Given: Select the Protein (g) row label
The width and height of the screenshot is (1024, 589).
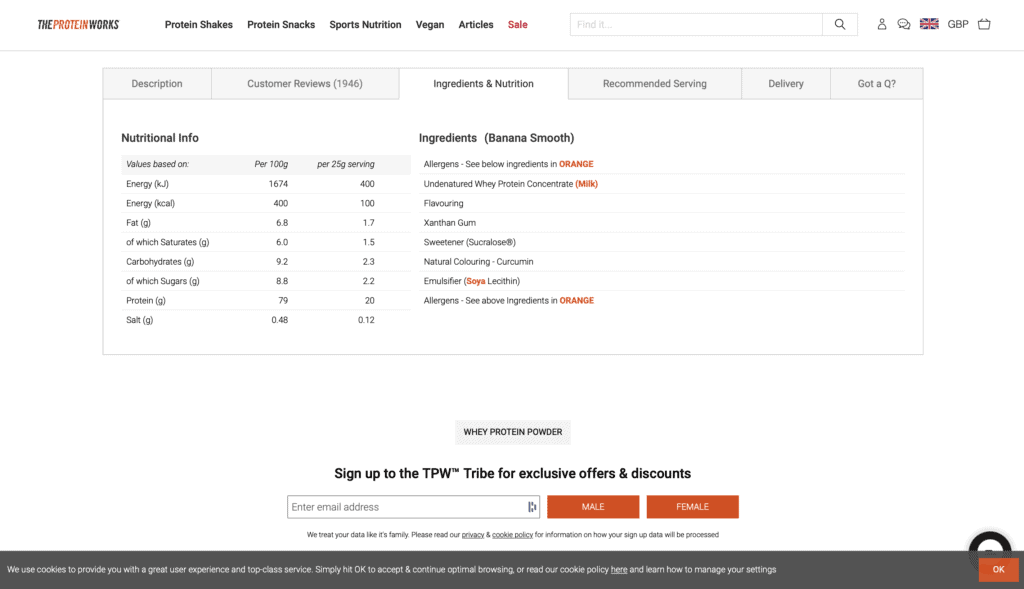Looking at the screenshot, I should point(146,301).
